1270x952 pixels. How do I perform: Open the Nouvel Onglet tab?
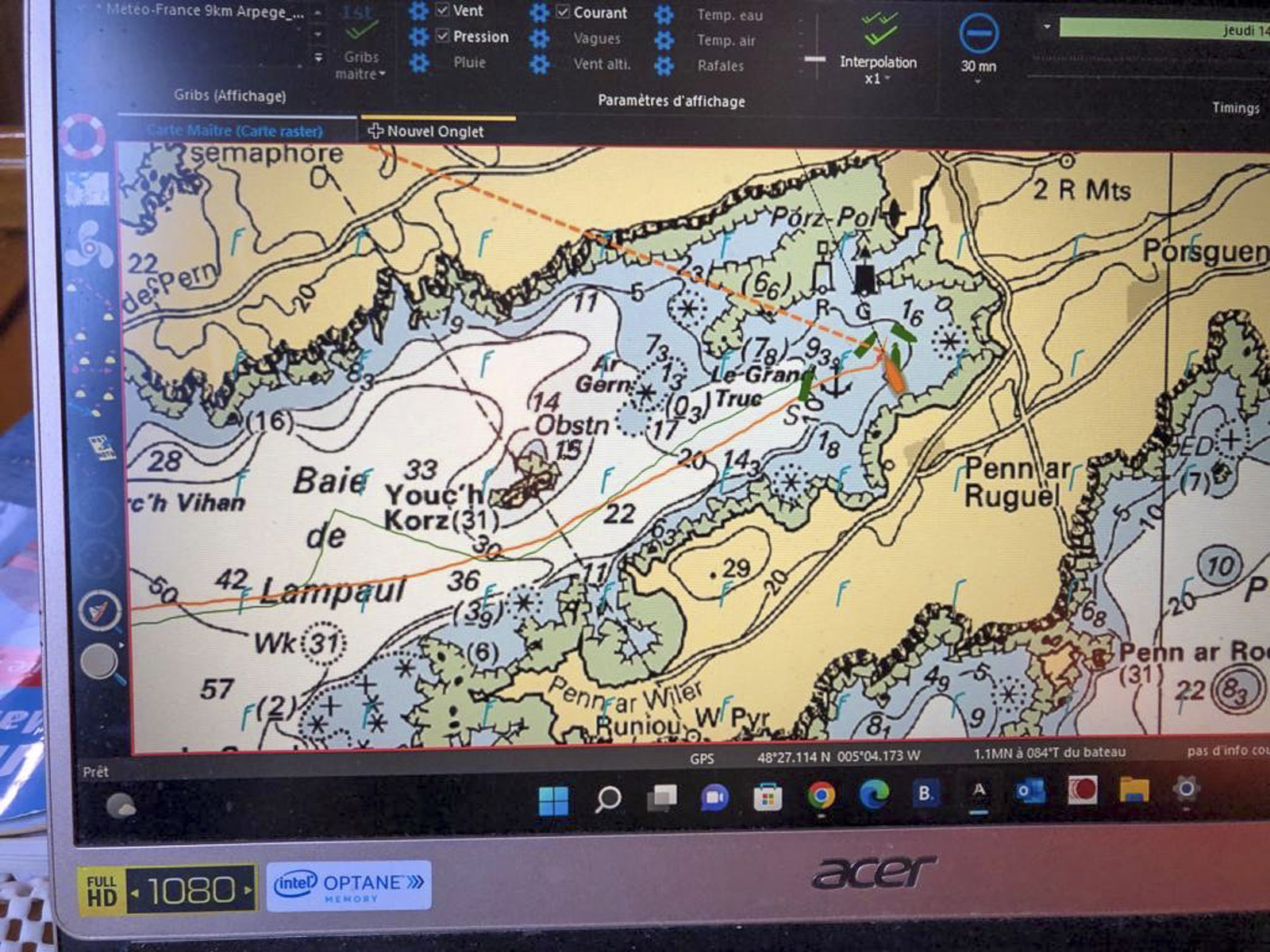click(426, 132)
